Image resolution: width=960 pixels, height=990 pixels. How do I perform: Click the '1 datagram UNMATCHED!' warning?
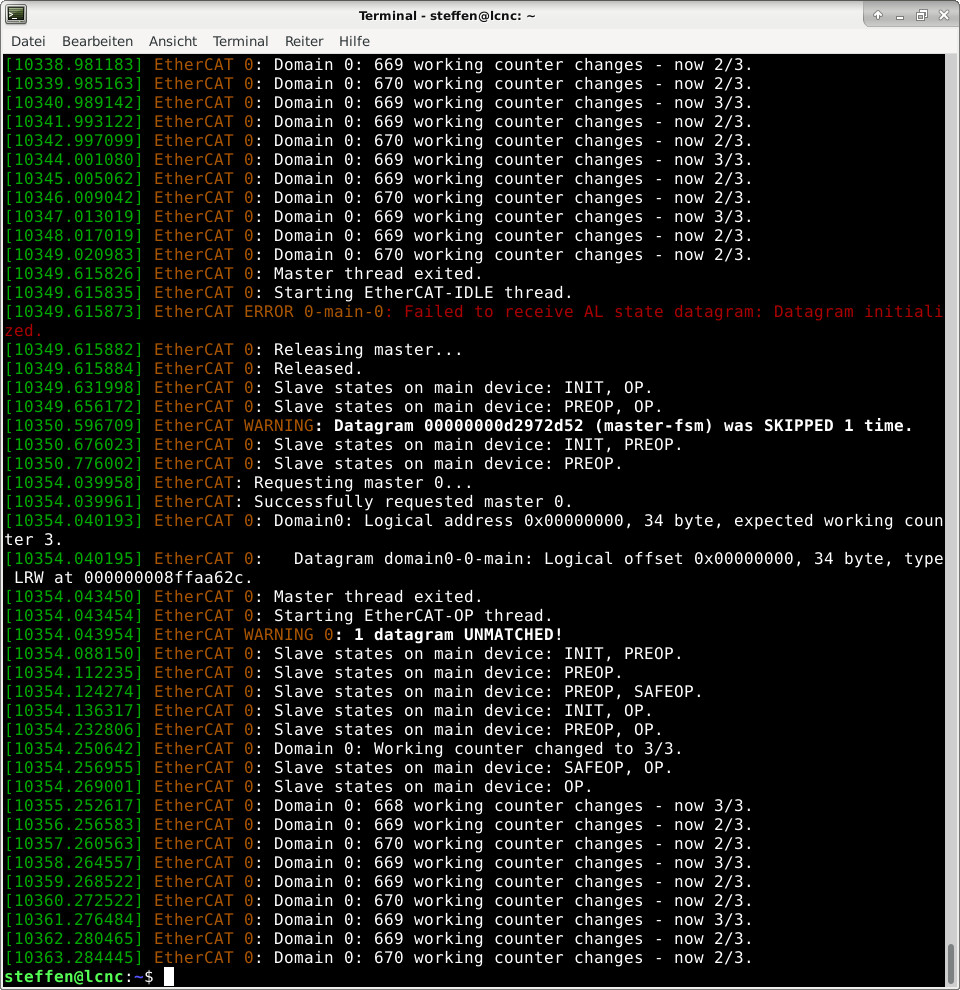pyautogui.click(x=284, y=635)
